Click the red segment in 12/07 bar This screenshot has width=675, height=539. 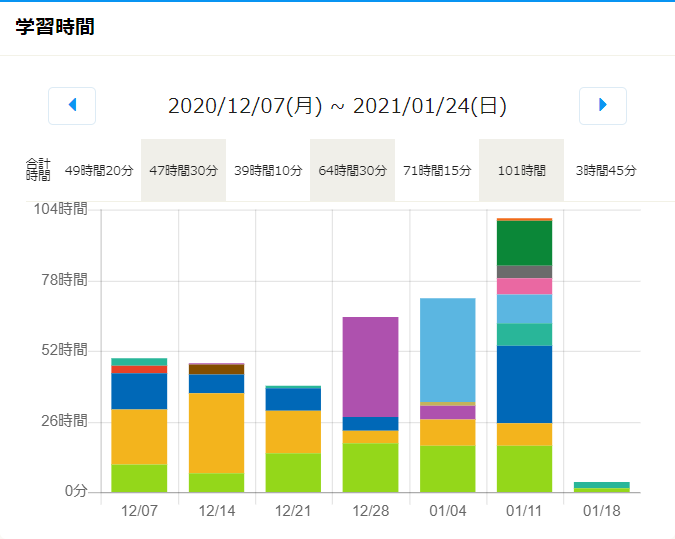[x=139, y=370]
